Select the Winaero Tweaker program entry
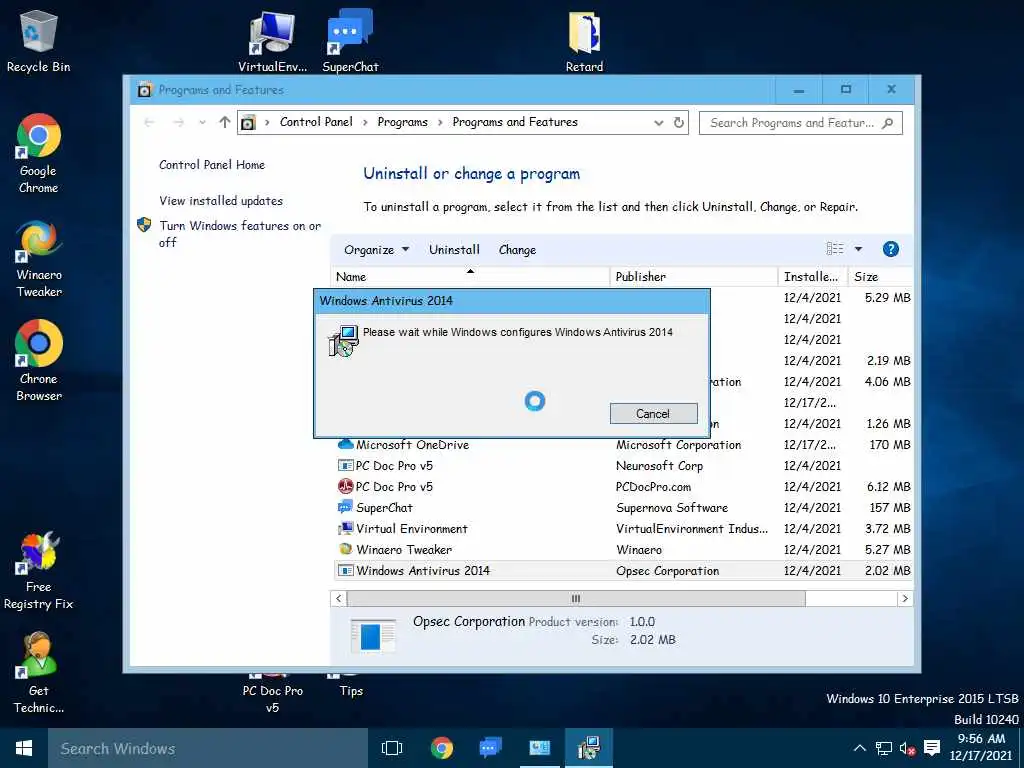 623,549
